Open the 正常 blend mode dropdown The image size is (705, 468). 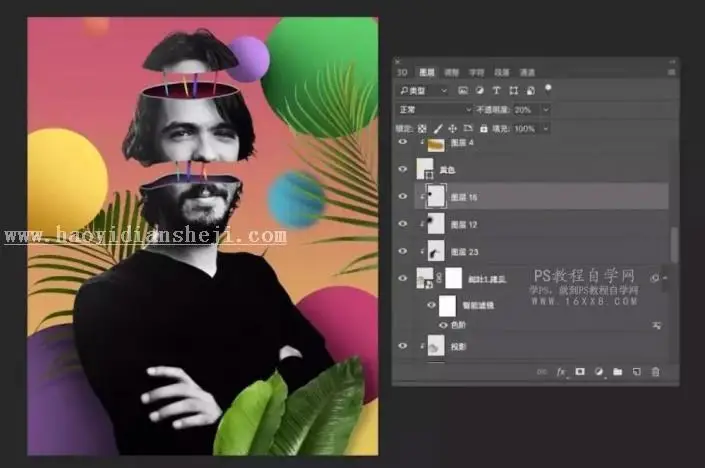[x=434, y=110]
